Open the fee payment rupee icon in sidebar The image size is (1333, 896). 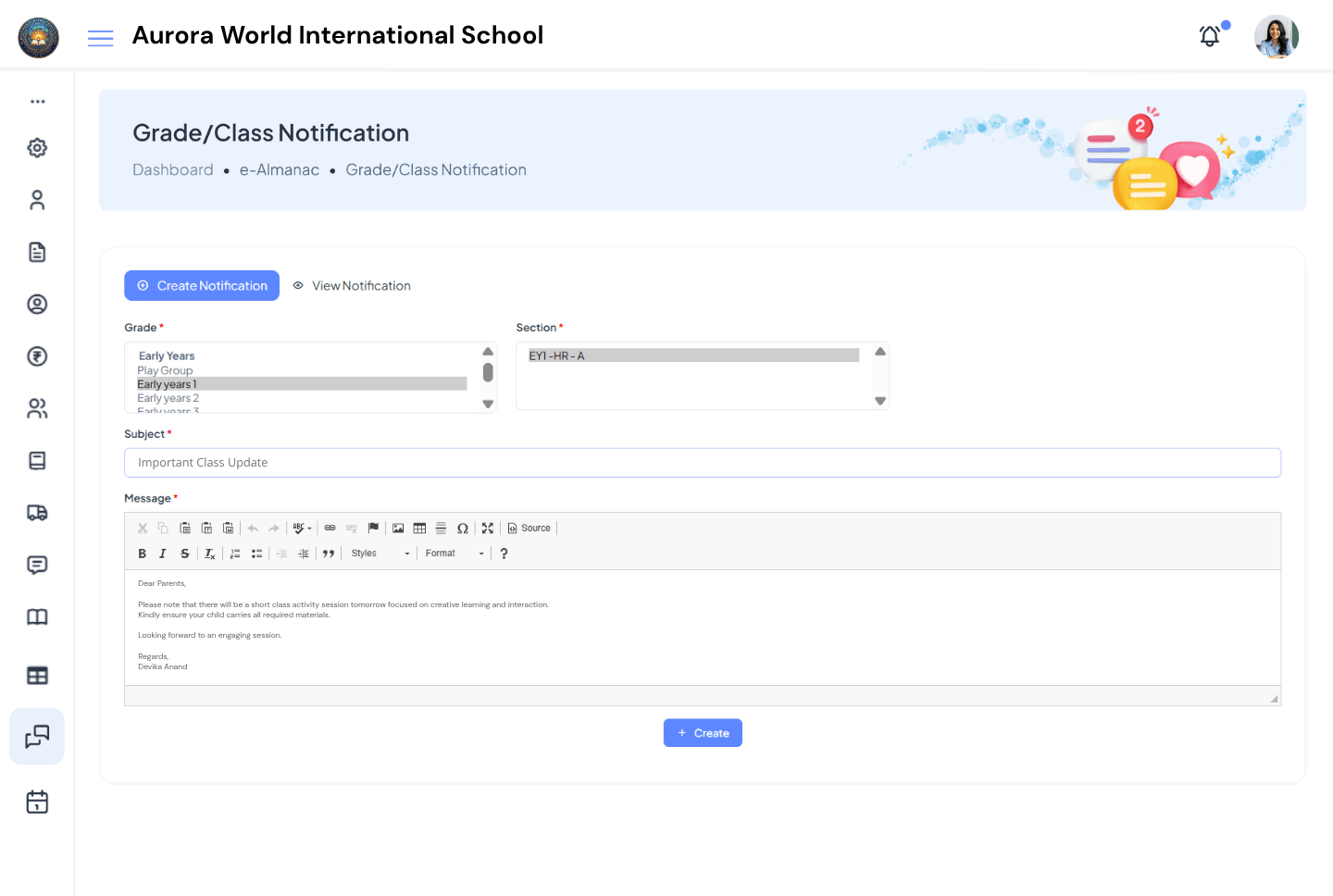(x=37, y=356)
